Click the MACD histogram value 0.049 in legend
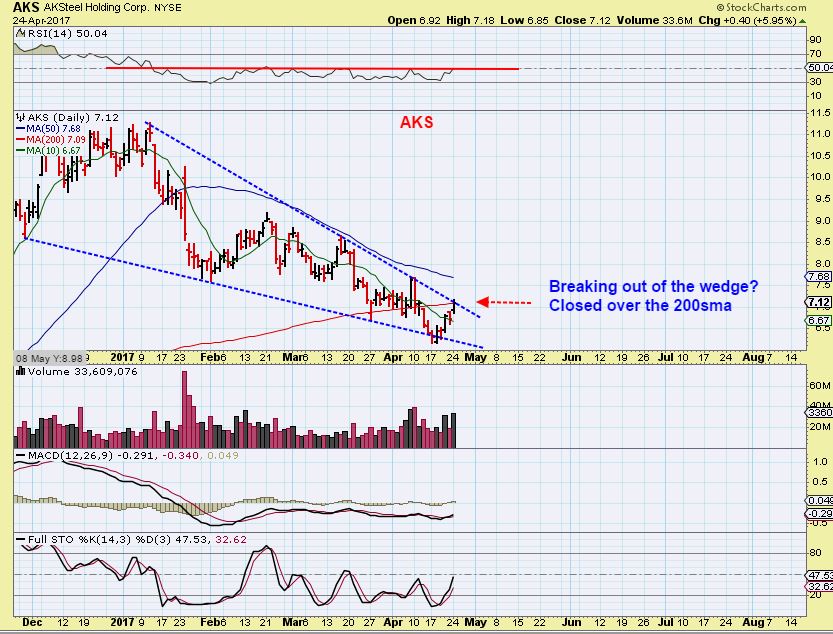 click(x=223, y=455)
